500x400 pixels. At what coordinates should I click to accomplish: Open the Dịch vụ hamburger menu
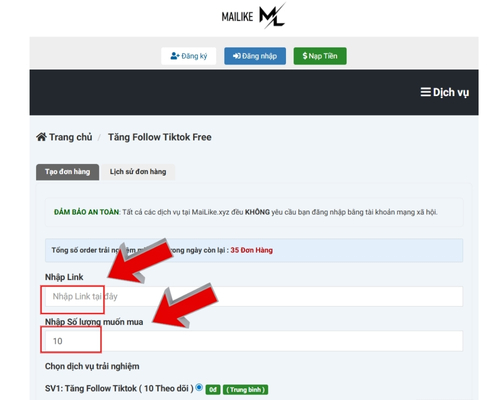click(x=445, y=92)
